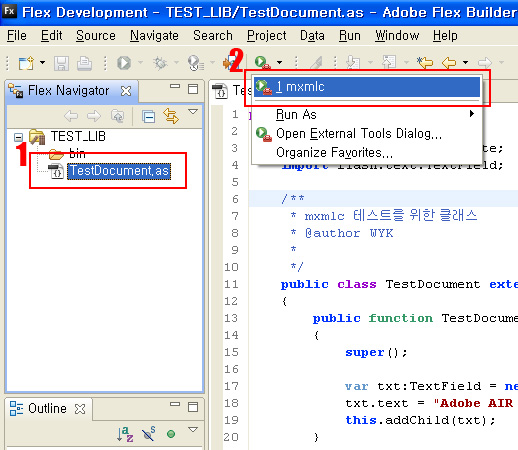
Task: Click the Navigator Back arrow icon
Action: pyautogui.click(x=71, y=116)
